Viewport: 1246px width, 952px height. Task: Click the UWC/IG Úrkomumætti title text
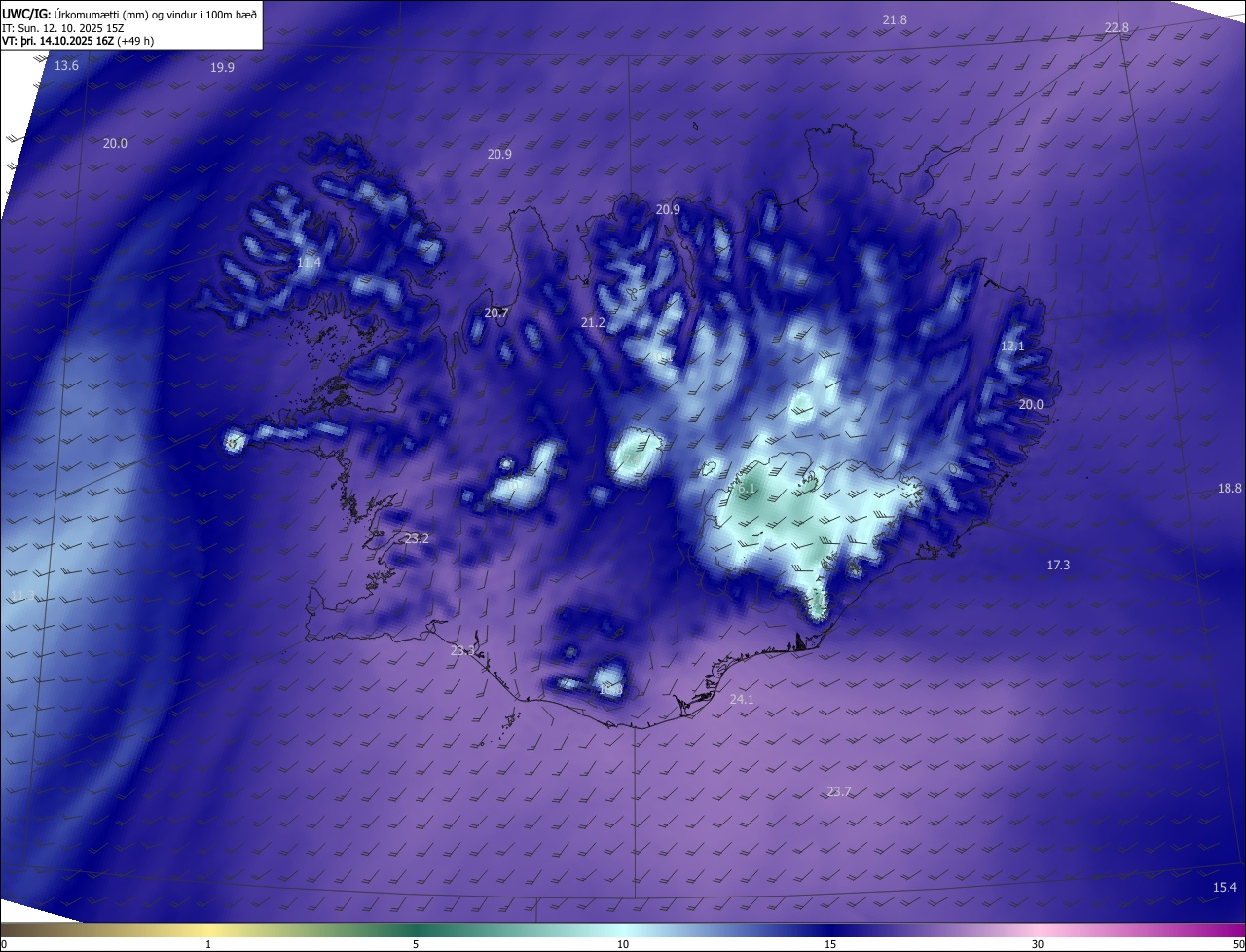(x=129, y=13)
